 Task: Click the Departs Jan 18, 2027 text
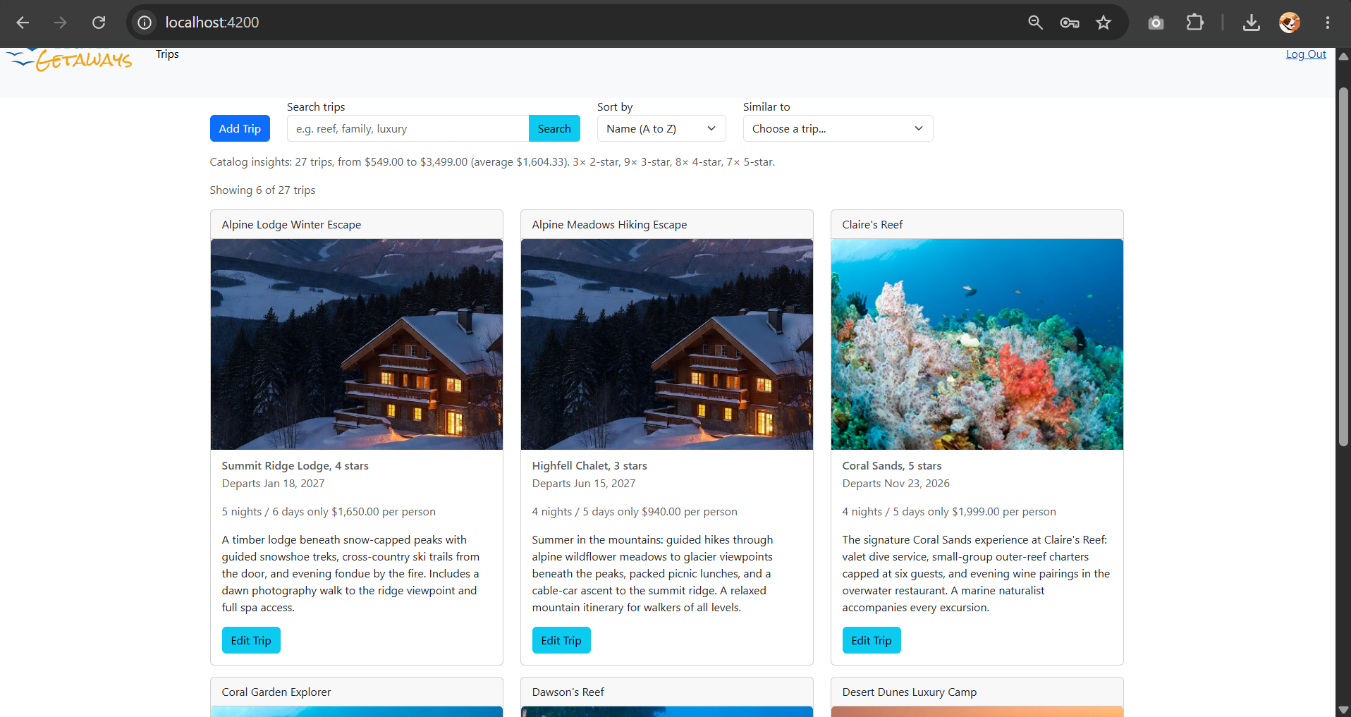click(273, 483)
